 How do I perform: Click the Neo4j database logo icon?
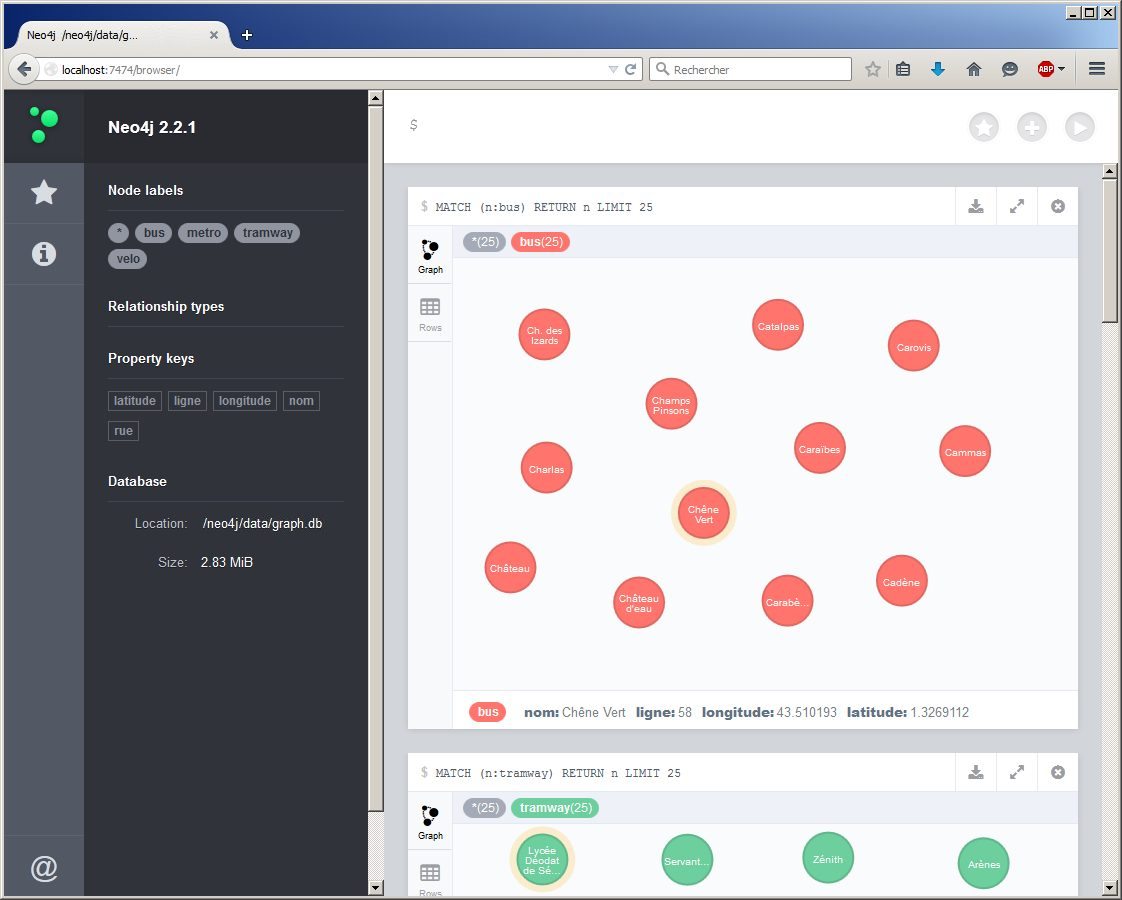tap(43, 125)
